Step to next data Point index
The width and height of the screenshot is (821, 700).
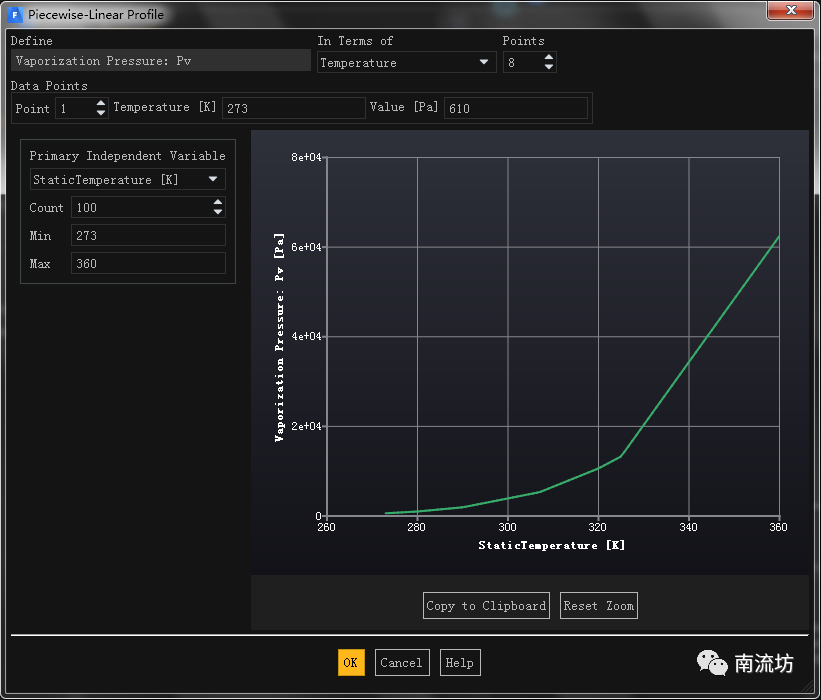[101, 103]
